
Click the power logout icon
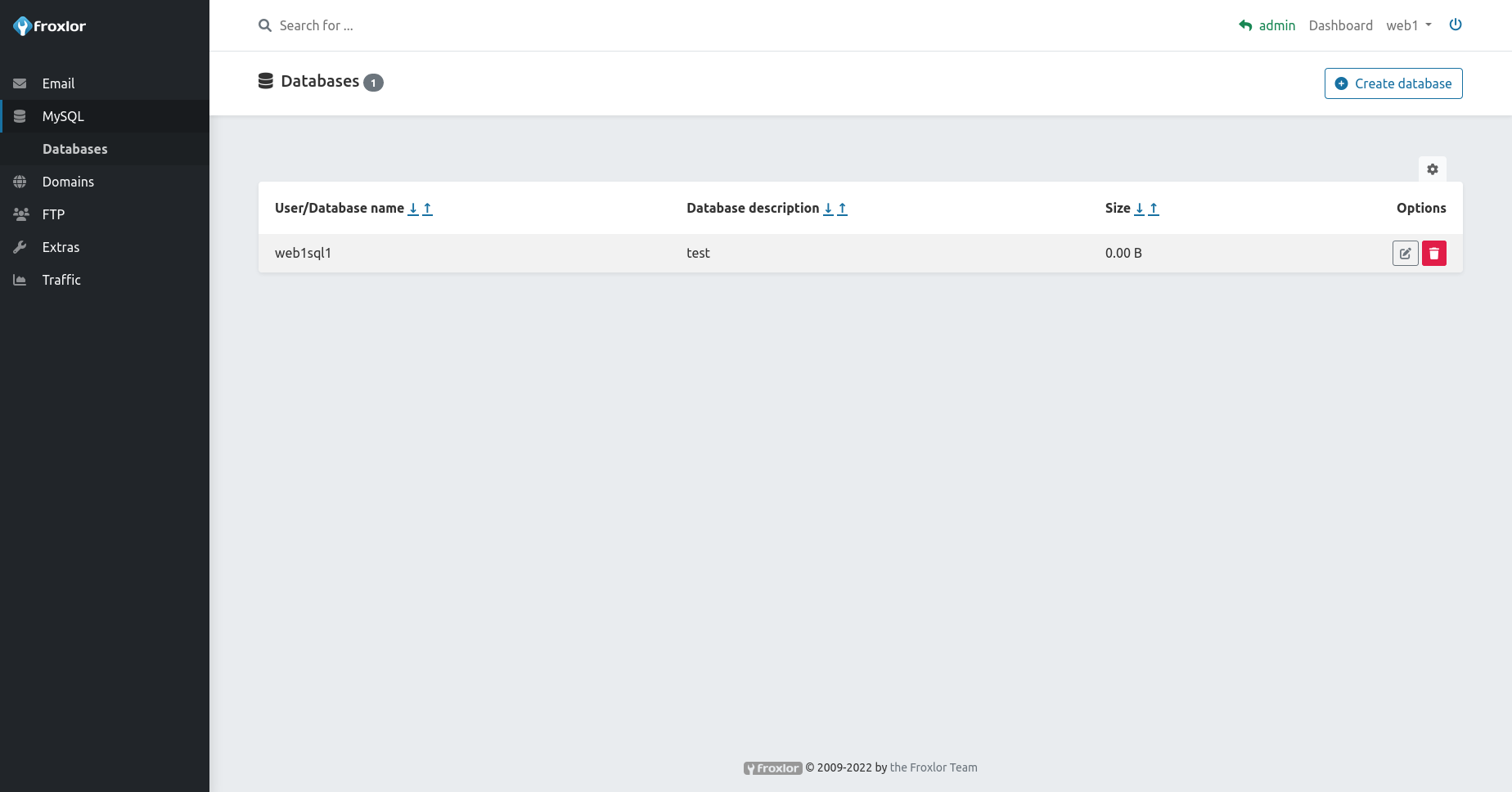(1455, 25)
